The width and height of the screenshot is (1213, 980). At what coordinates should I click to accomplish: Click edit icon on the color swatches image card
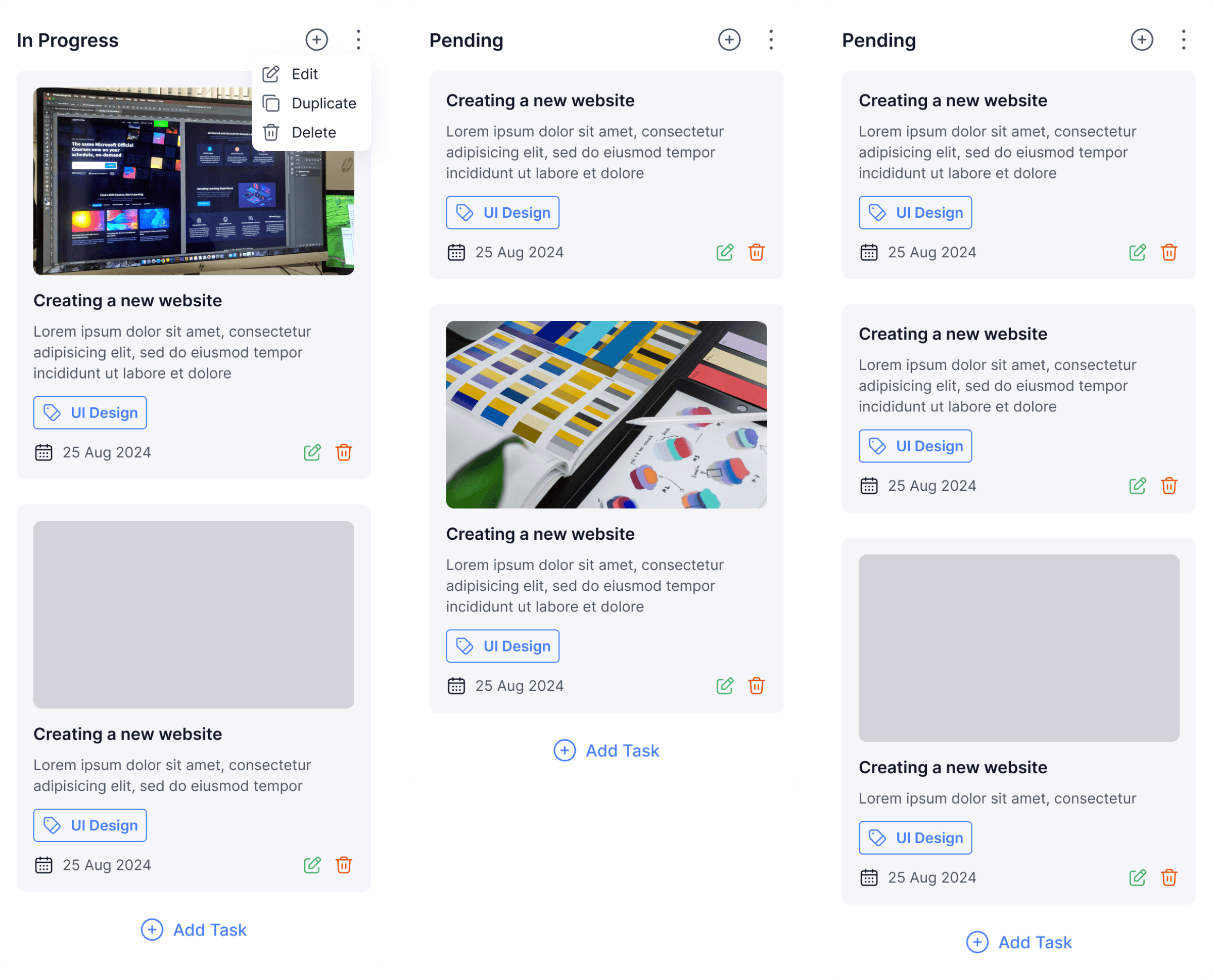click(725, 685)
